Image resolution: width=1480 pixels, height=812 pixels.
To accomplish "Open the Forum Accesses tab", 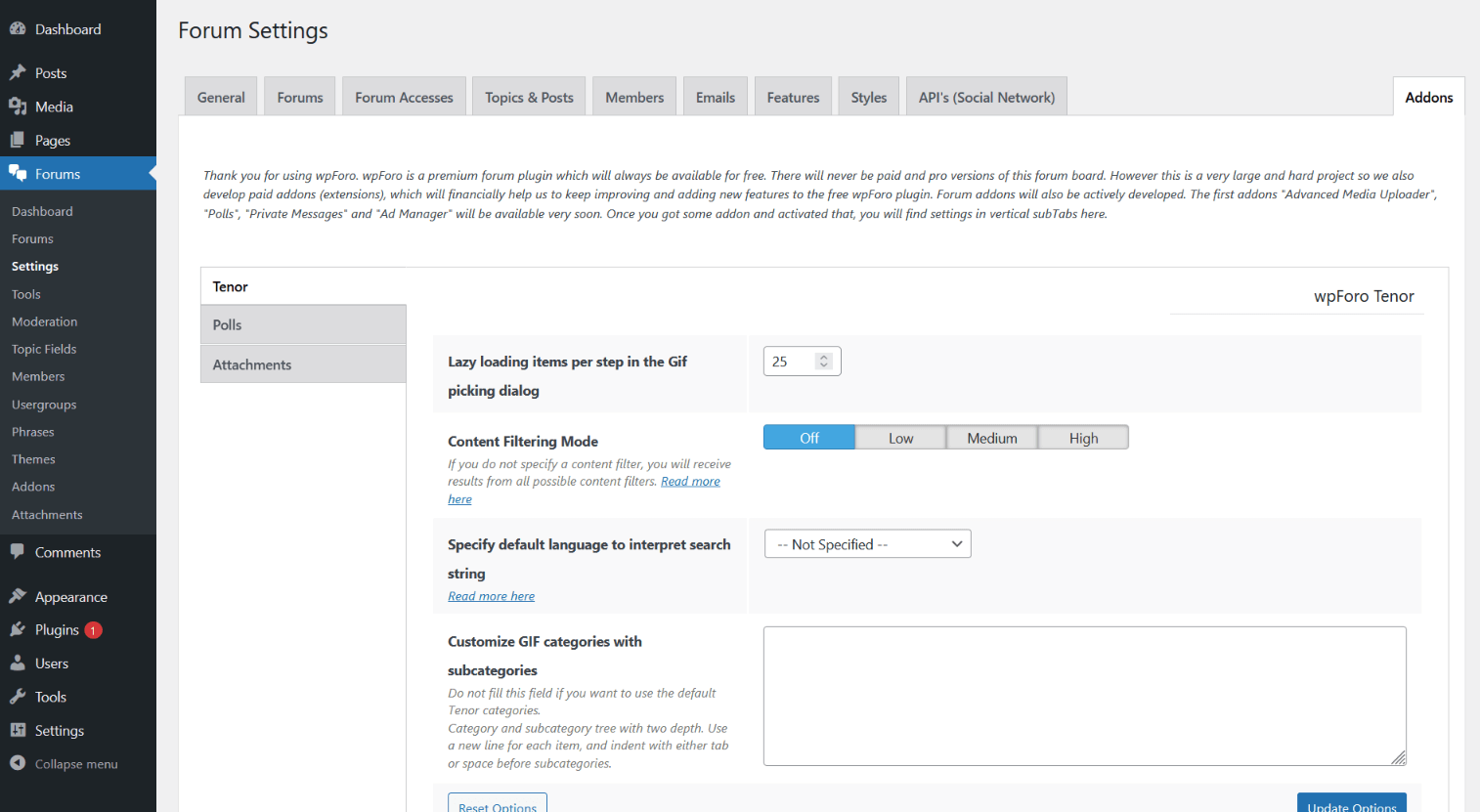I will pyautogui.click(x=404, y=98).
